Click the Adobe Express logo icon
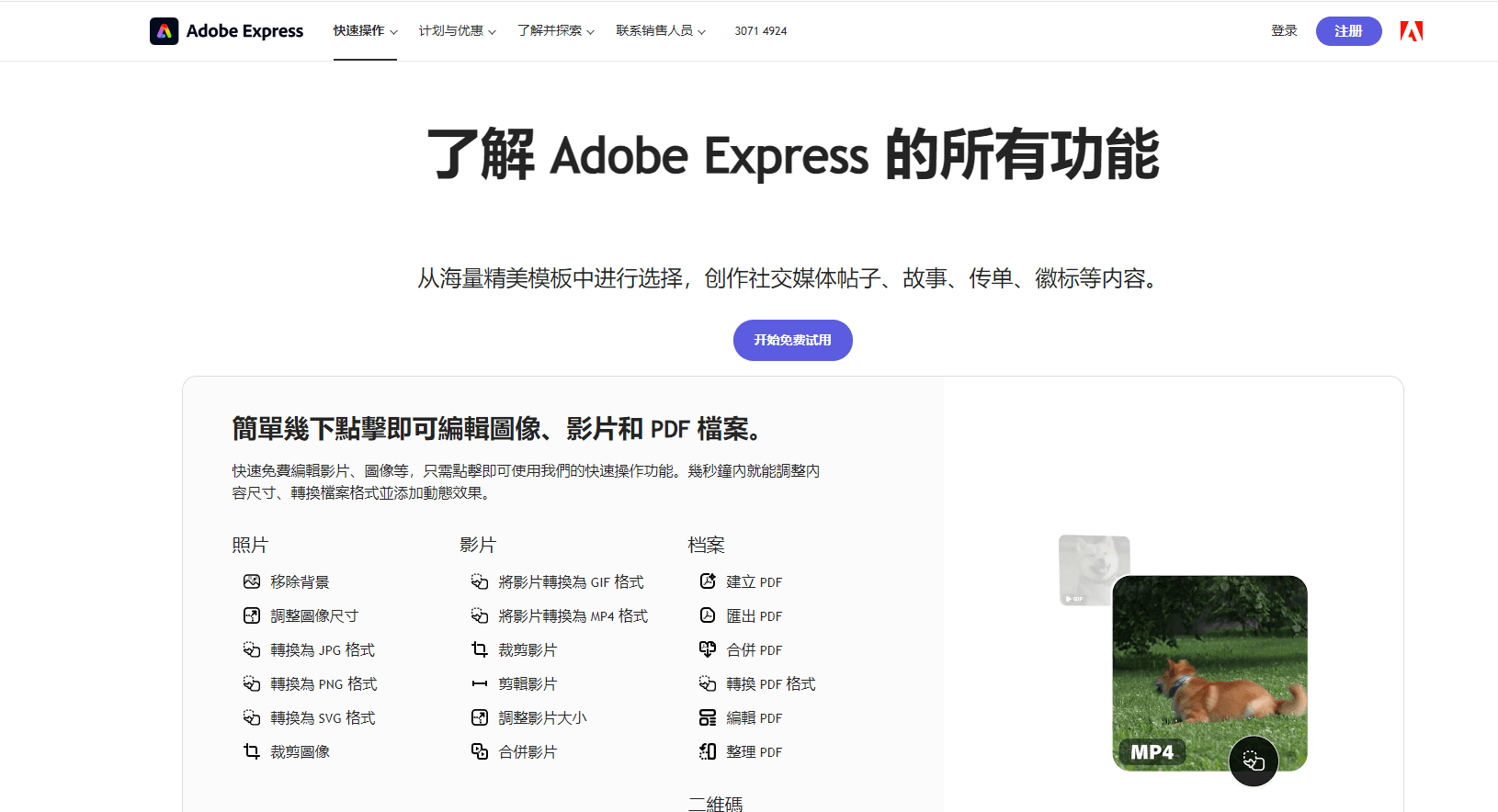The width and height of the screenshot is (1498, 812). [165, 31]
